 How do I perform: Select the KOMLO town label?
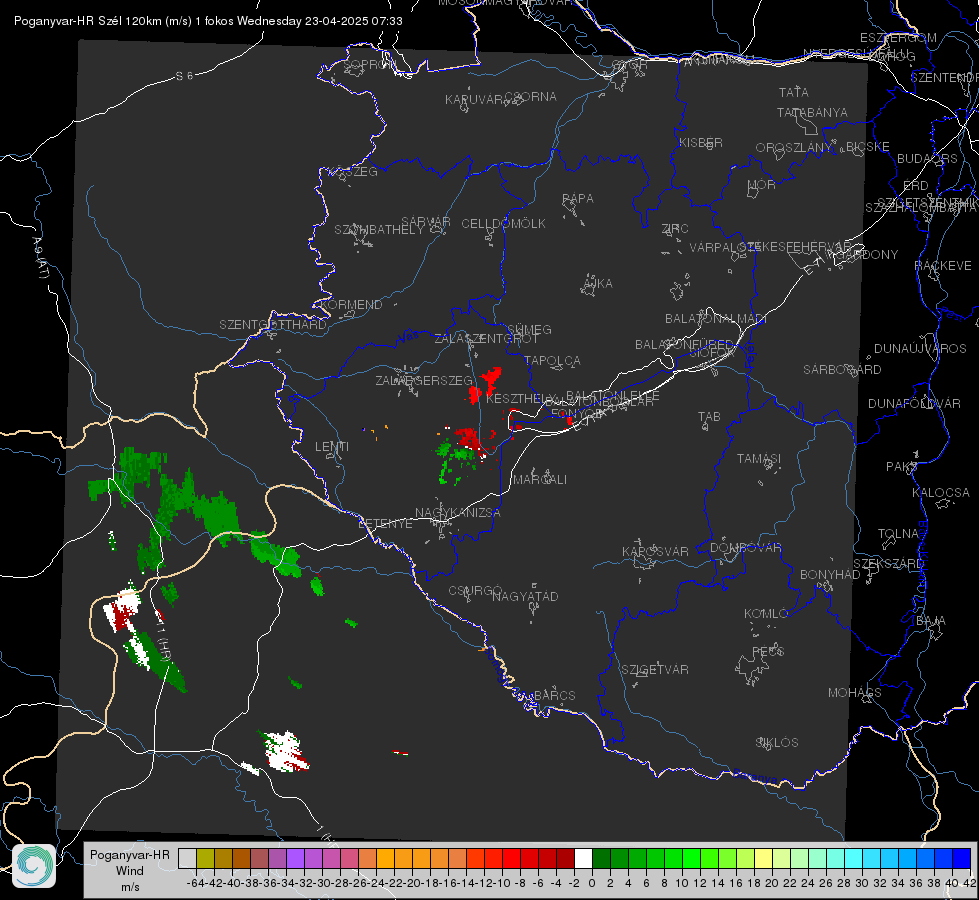766,614
